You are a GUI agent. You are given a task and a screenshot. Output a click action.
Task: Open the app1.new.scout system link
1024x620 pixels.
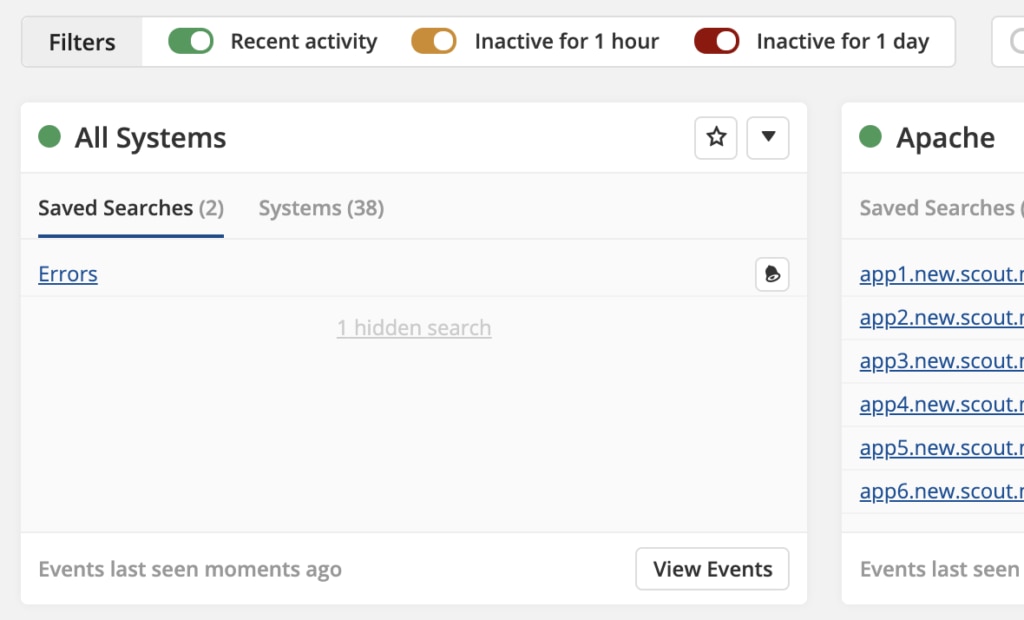[x=942, y=274]
